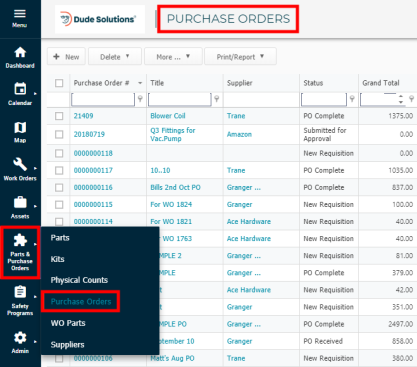The width and height of the screenshot is (417, 367).
Task: Tick checkbox for purchase order 0000000117
Action: tap(59, 170)
